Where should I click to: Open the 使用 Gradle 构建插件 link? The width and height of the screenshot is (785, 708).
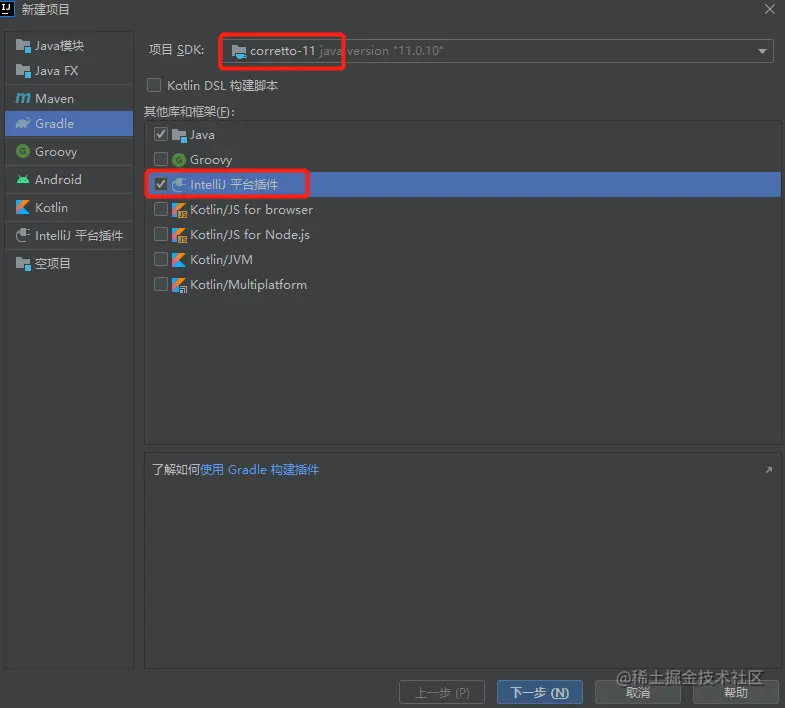coord(259,470)
